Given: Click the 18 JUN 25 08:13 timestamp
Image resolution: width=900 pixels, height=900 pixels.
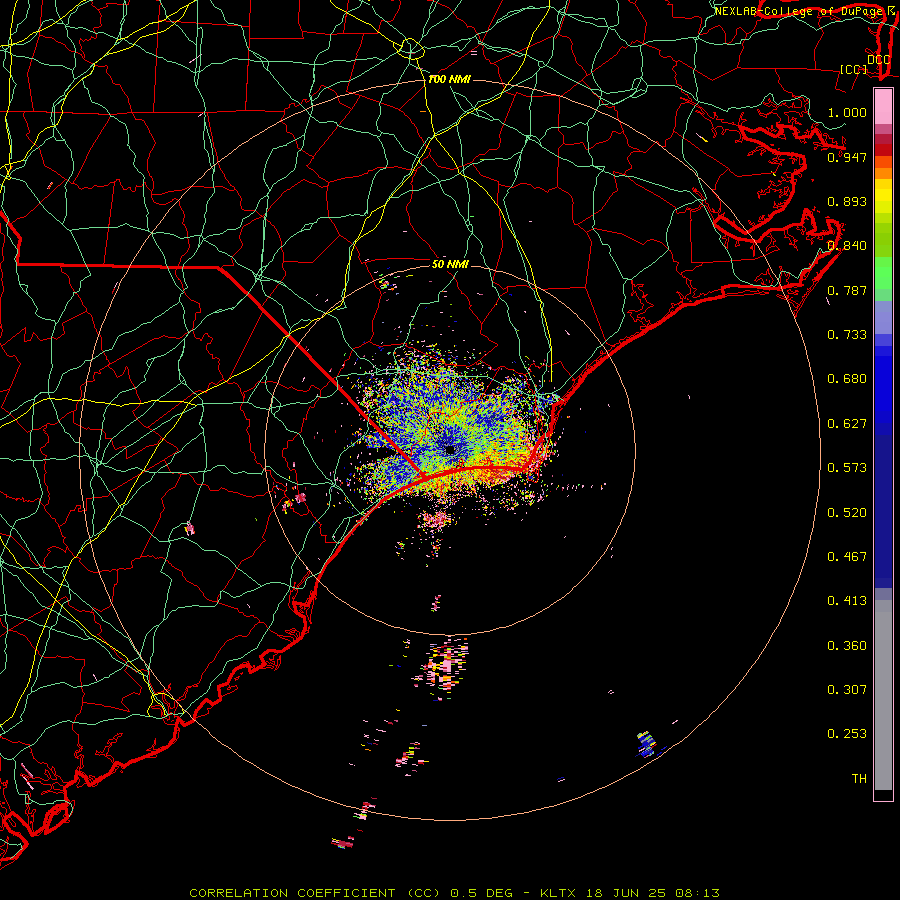Looking at the screenshot, I should point(653,893).
